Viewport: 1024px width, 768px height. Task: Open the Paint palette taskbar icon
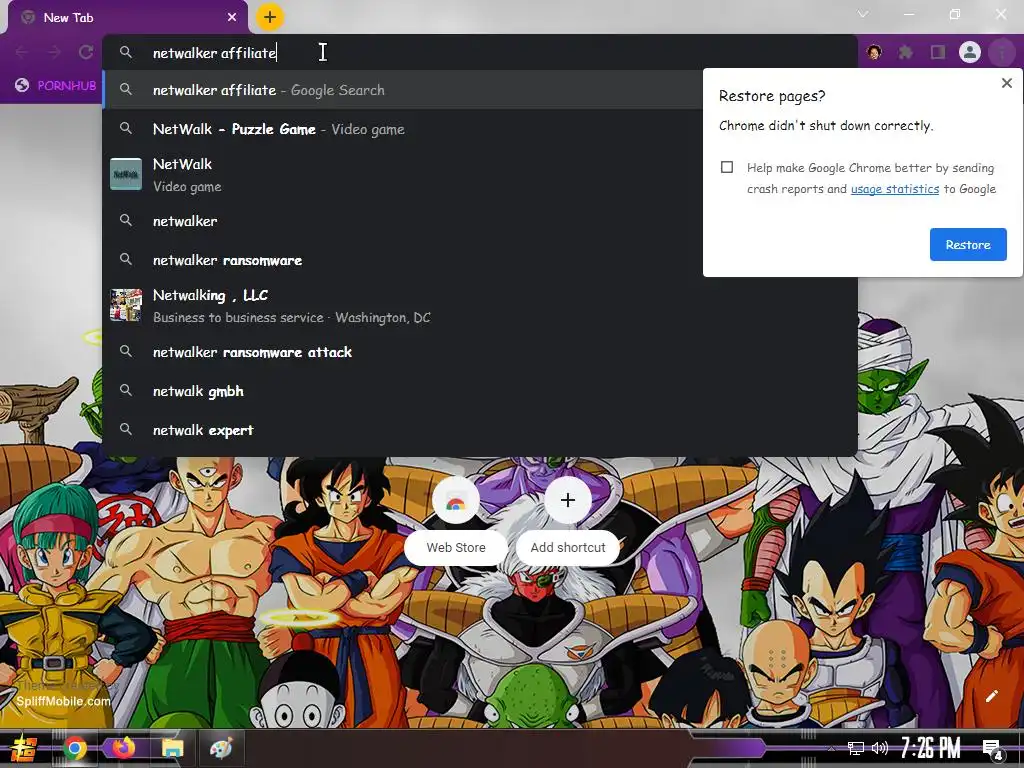[x=221, y=748]
